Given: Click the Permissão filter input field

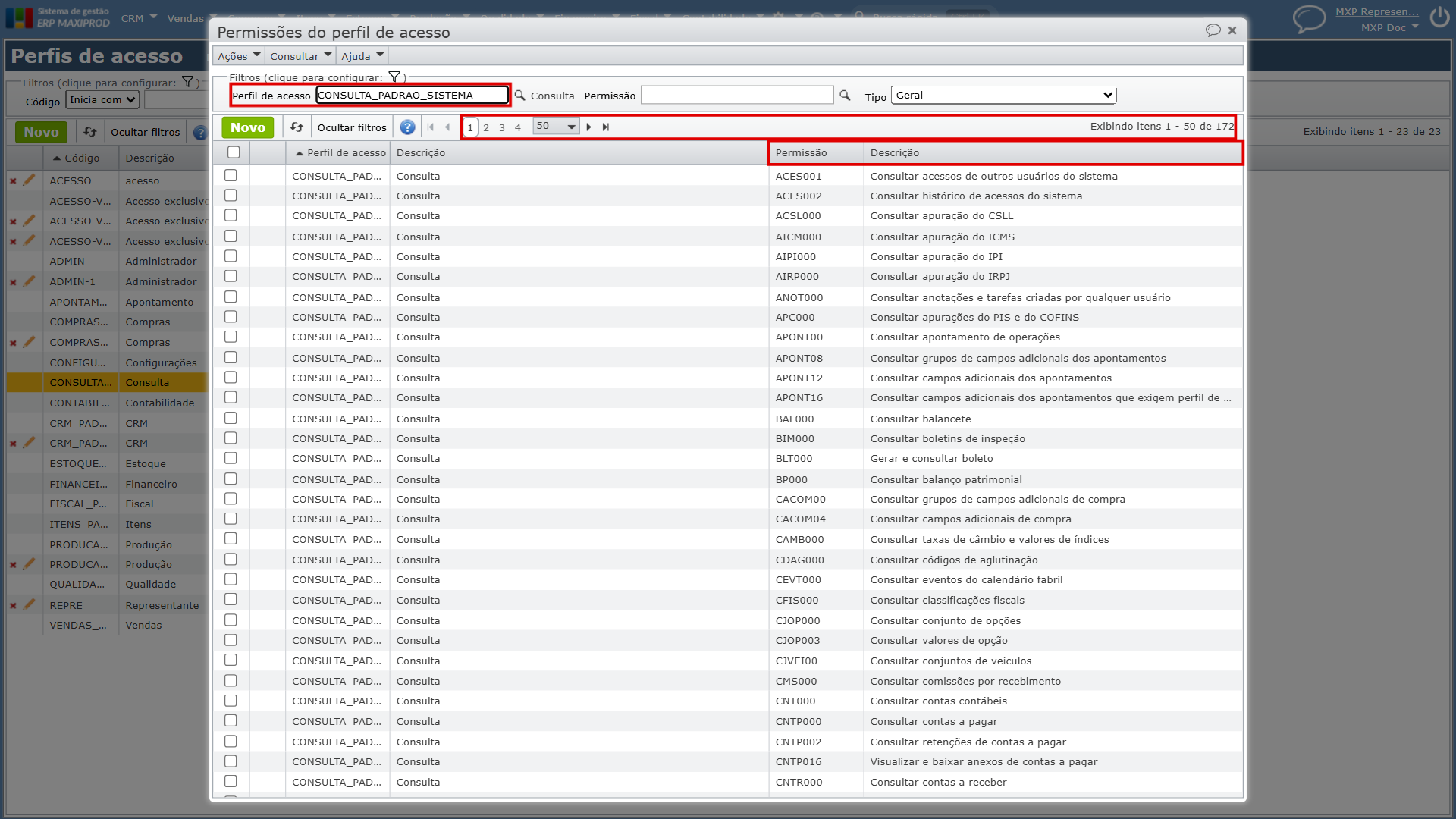Looking at the screenshot, I should (x=737, y=96).
